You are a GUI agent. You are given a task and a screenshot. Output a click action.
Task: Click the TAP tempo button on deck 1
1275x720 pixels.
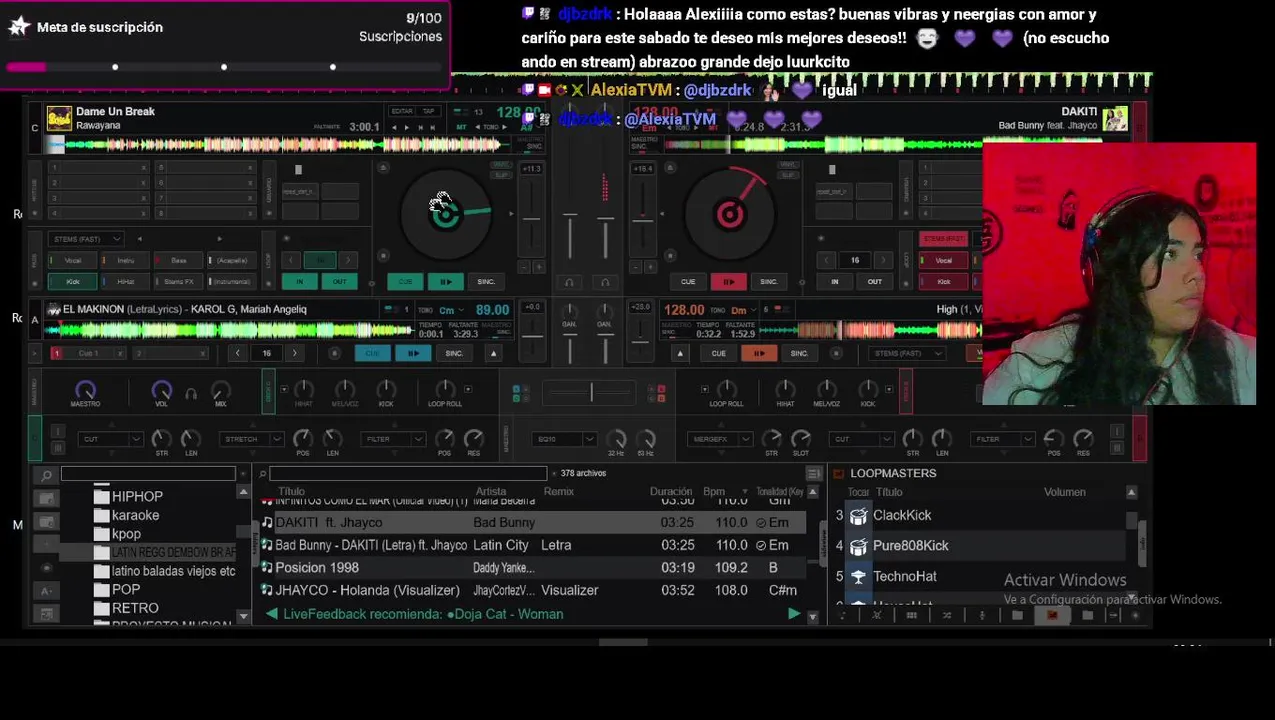pyautogui.click(x=429, y=111)
